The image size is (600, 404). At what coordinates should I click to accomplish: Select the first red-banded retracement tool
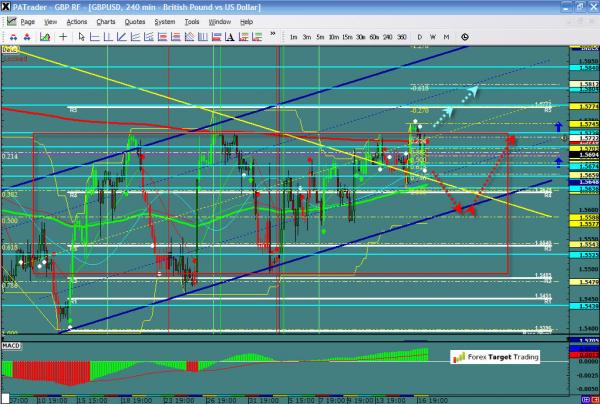click(x=162, y=37)
